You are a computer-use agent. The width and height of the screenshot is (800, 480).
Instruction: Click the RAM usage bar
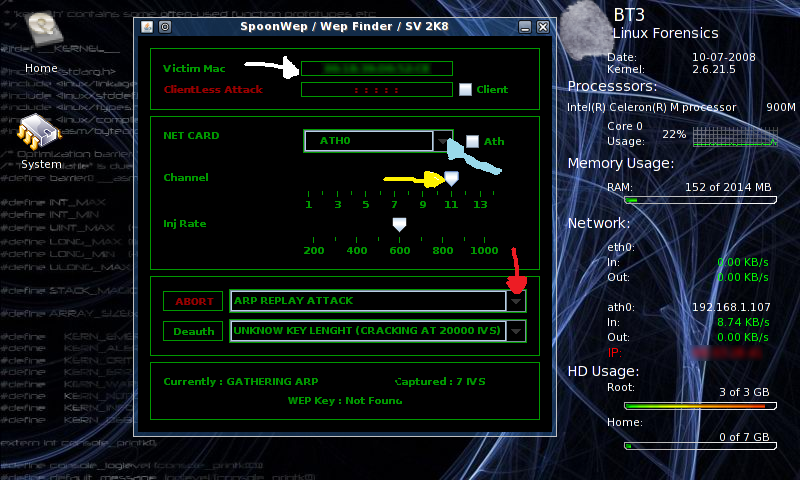(x=697, y=200)
